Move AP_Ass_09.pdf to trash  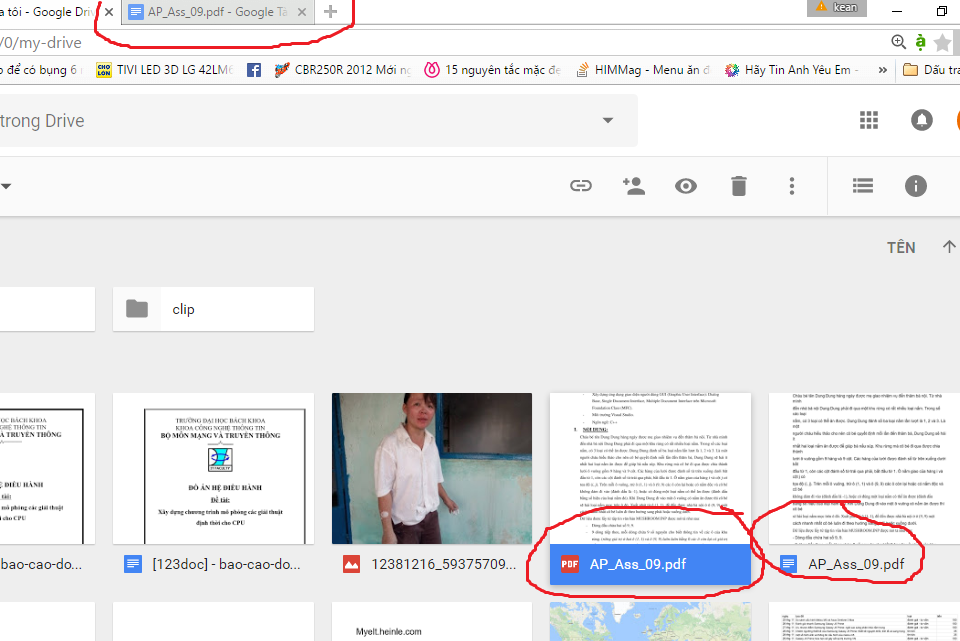[x=738, y=186]
